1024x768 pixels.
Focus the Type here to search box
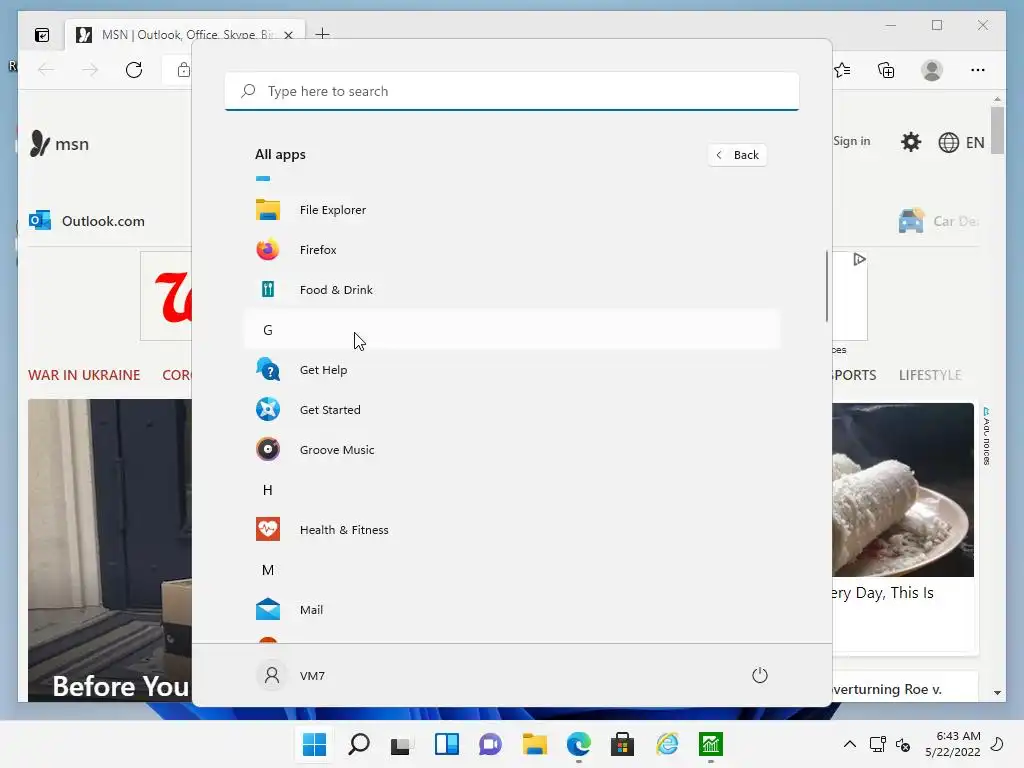[512, 91]
